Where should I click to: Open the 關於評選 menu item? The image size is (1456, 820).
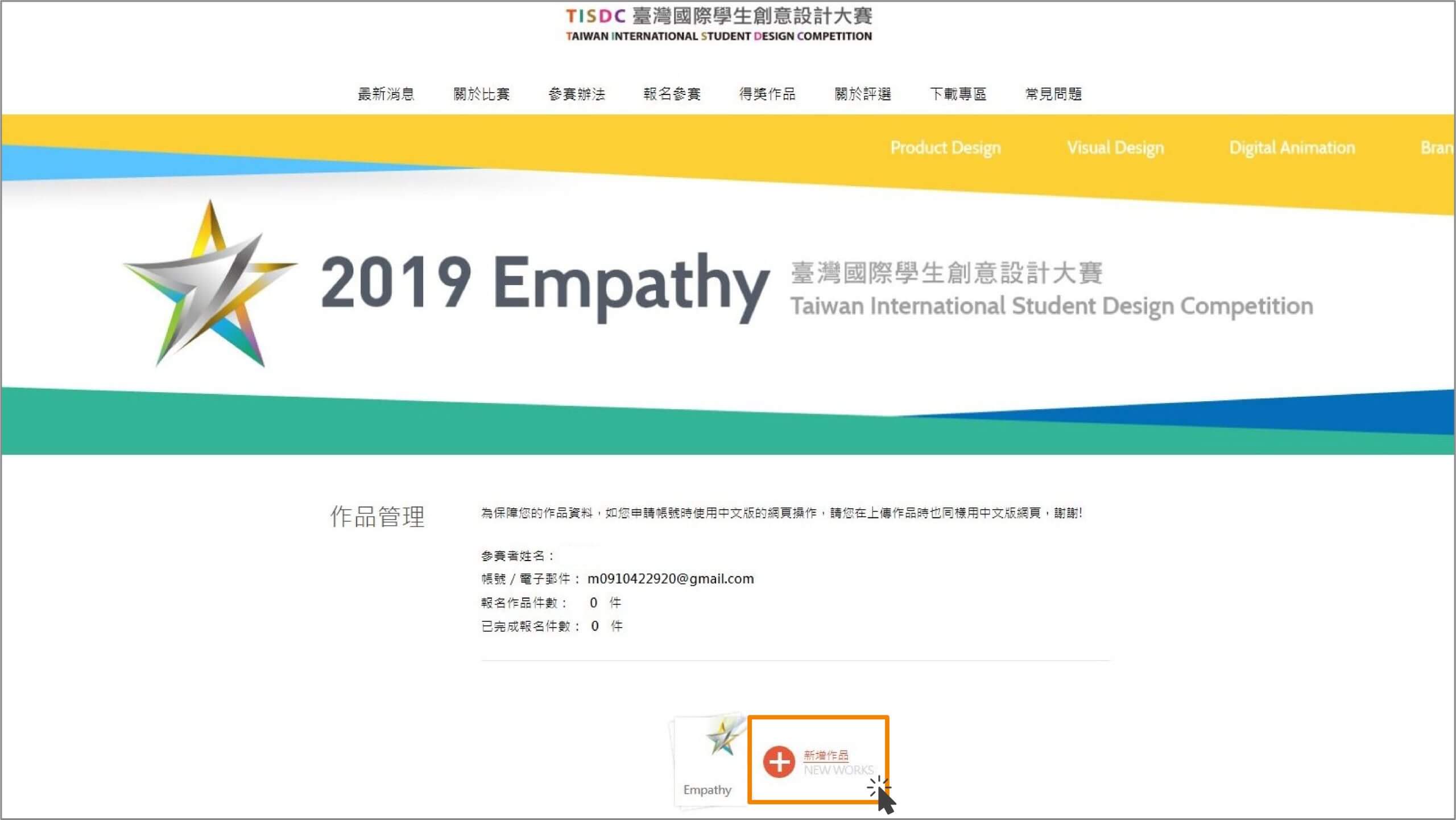coord(863,94)
